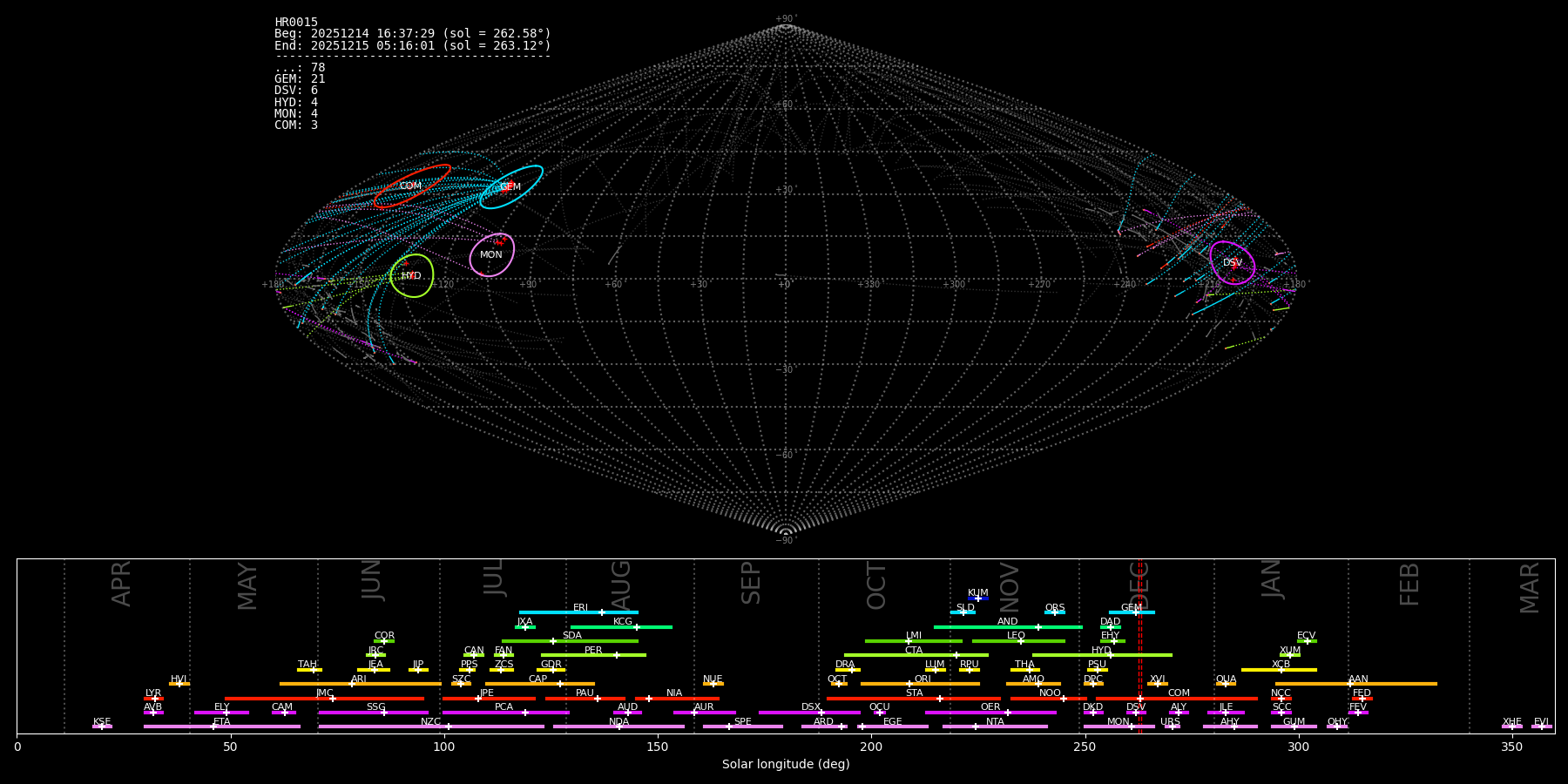Viewport: 1568px width, 784px height.
Task: Click the MON radiant label on sky map
Action: pyautogui.click(x=491, y=254)
